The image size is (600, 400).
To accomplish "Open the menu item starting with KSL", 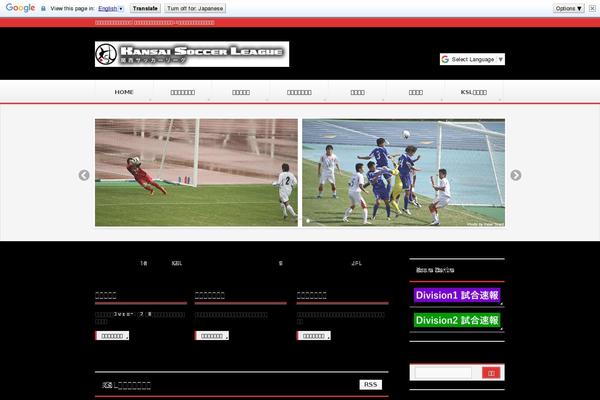I will (x=474, y=92).
